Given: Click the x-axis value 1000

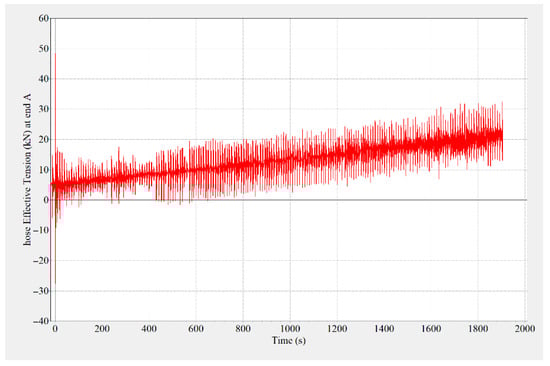Looking at the screenshot, I should click(290, 328).
